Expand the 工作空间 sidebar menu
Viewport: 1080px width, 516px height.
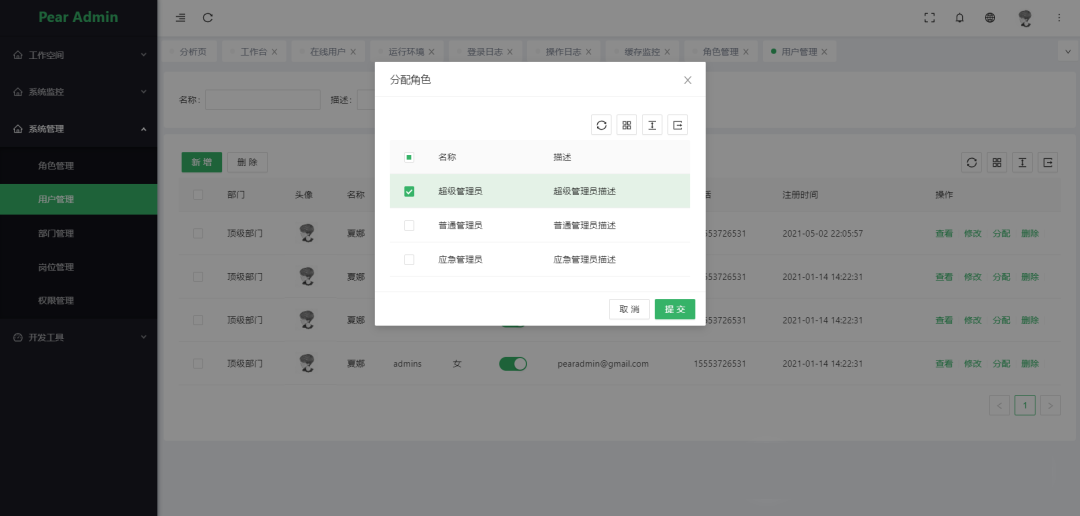click(78, 55)
